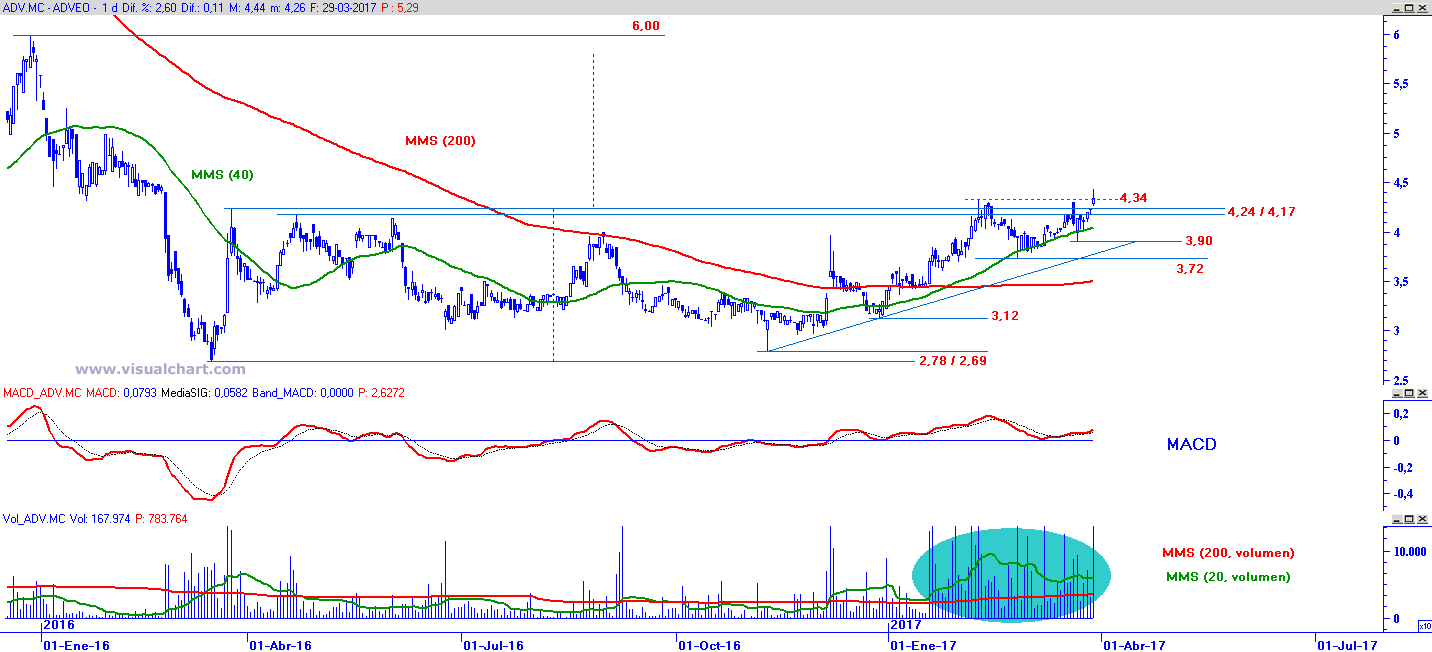Click the 01-Jul-17 date axis label
This screenshot has height=652, width=1432.
click(1346, 646)
